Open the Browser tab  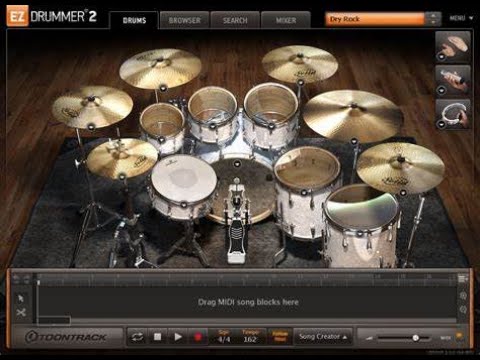tap(184, 20)
